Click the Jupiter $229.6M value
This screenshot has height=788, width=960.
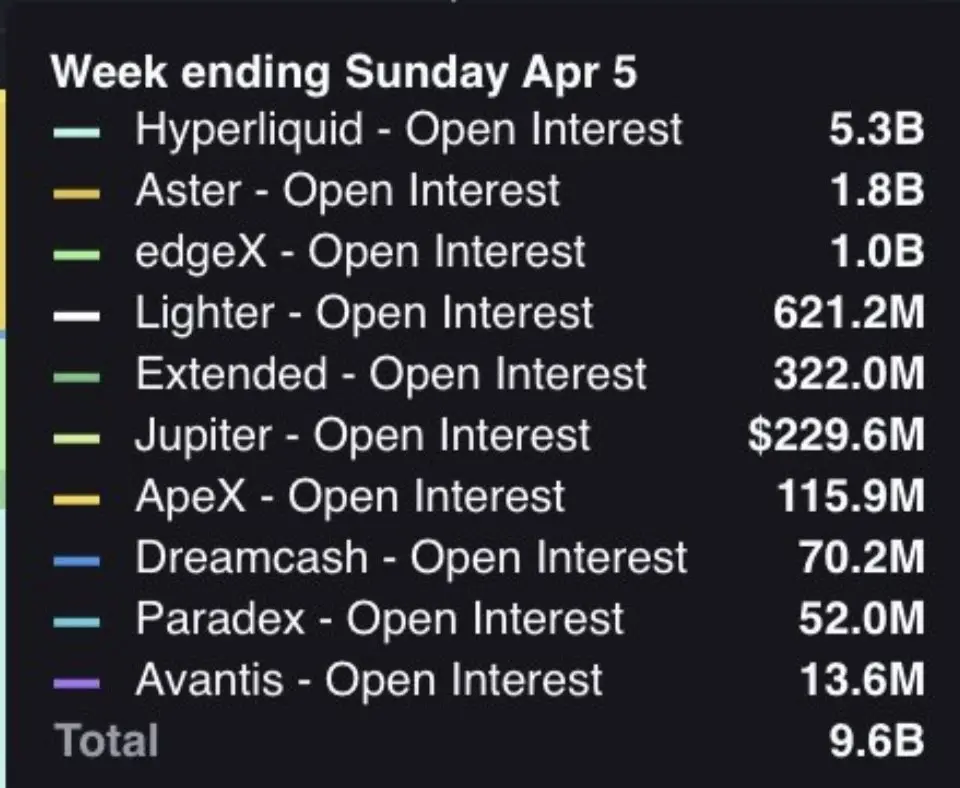point(836,436)
